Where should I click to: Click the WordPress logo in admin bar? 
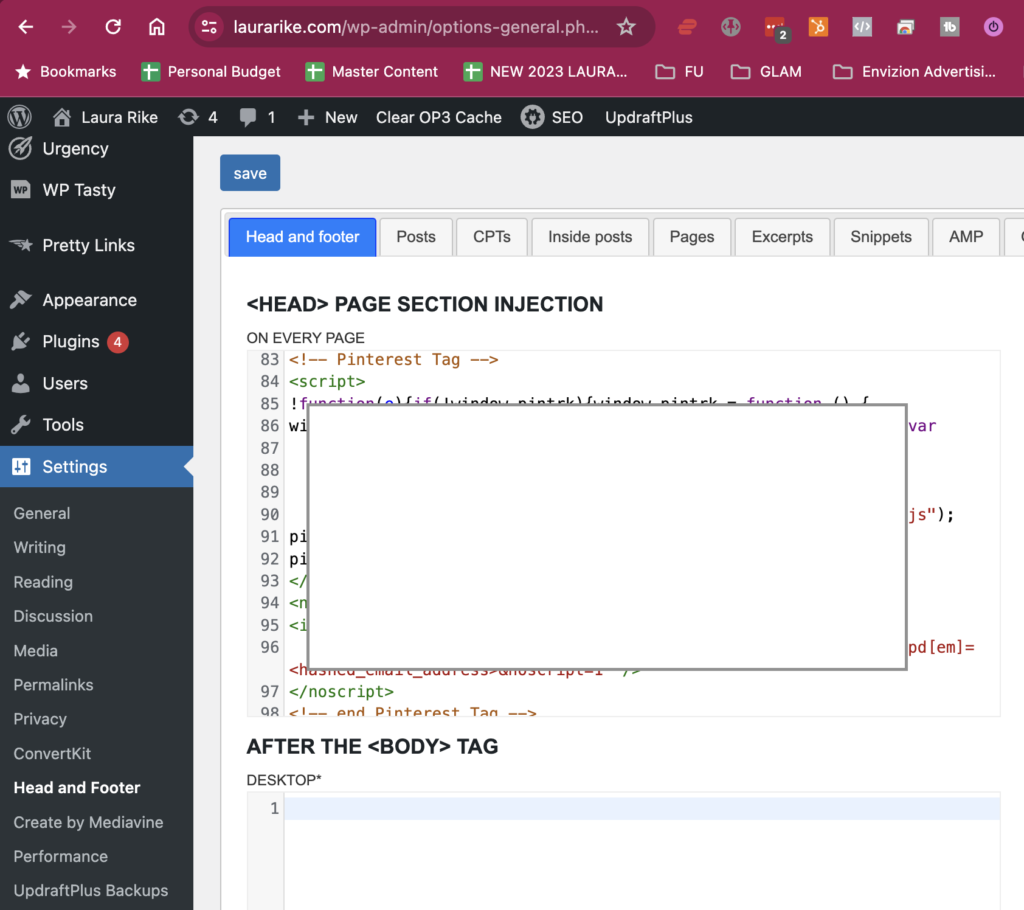coord(19,117)
